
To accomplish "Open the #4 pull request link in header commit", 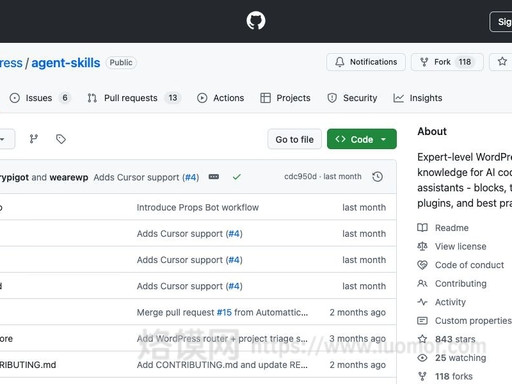I will click(x=191, y=177).
